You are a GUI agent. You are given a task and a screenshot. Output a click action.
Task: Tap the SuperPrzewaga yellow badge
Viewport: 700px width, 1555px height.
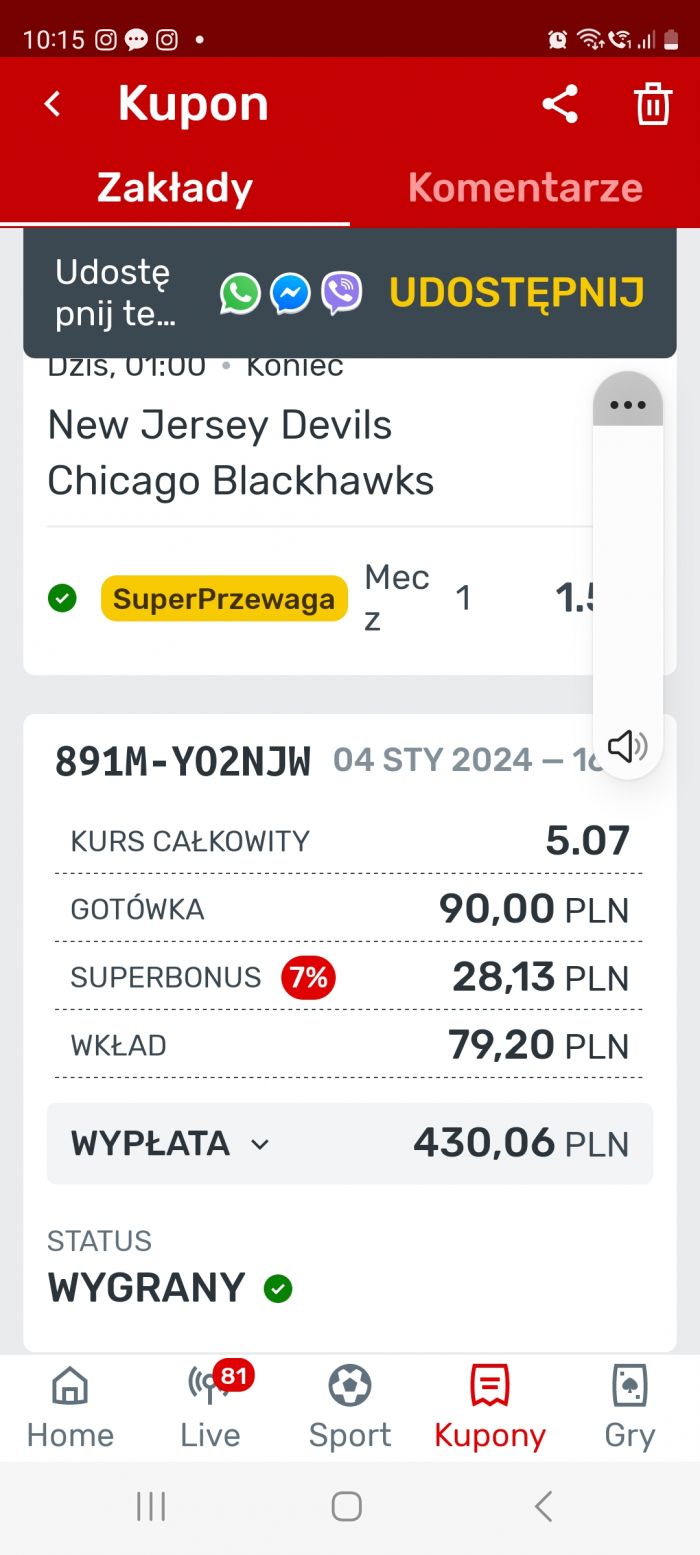click(224, 599)
